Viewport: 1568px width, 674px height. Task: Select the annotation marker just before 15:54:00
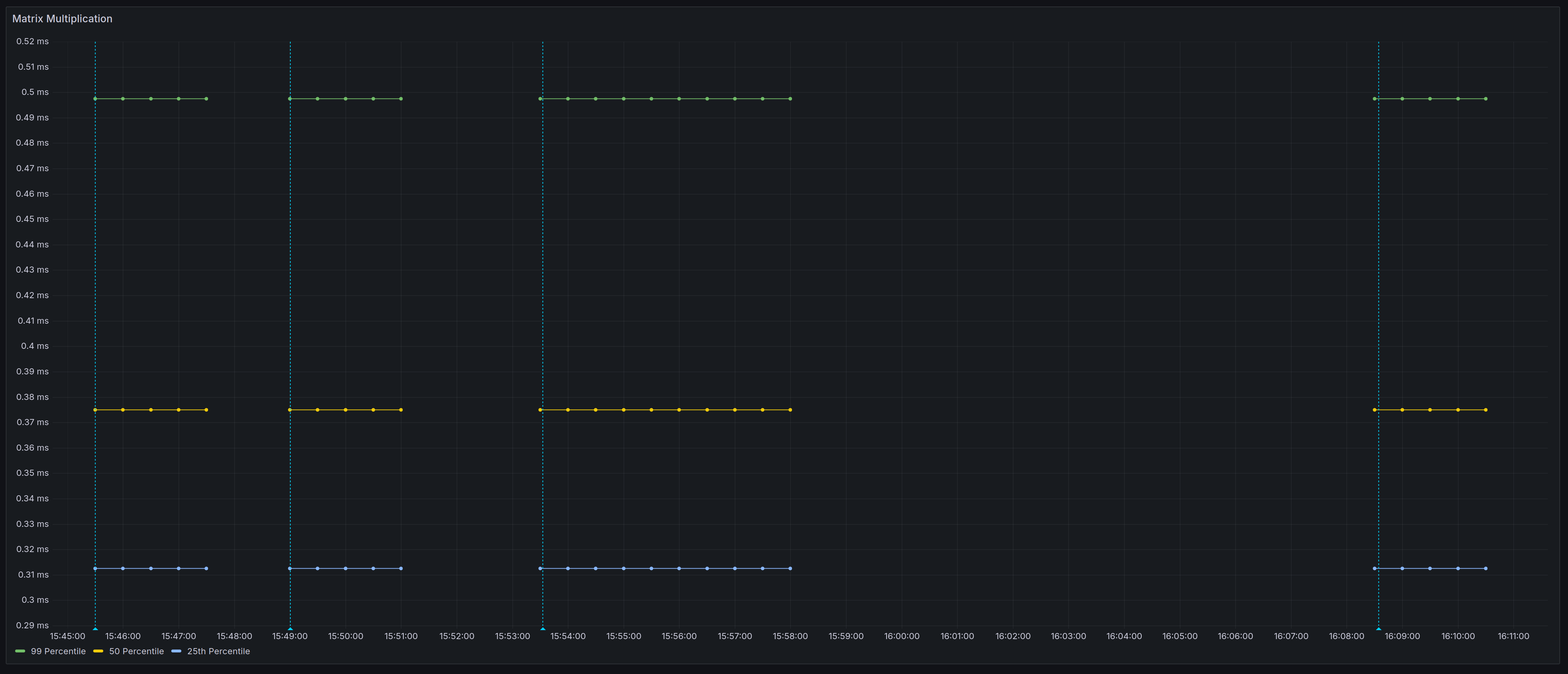click(543, 628)
